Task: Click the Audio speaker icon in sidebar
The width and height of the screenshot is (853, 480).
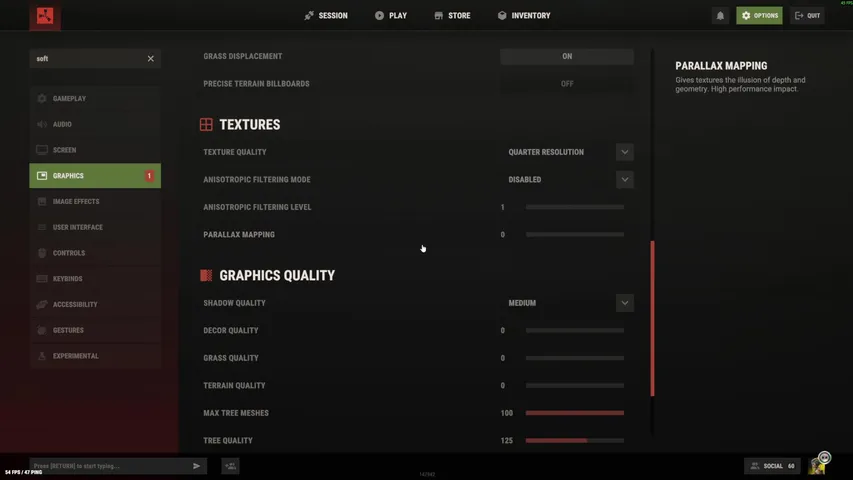Action: pos(42,124)
